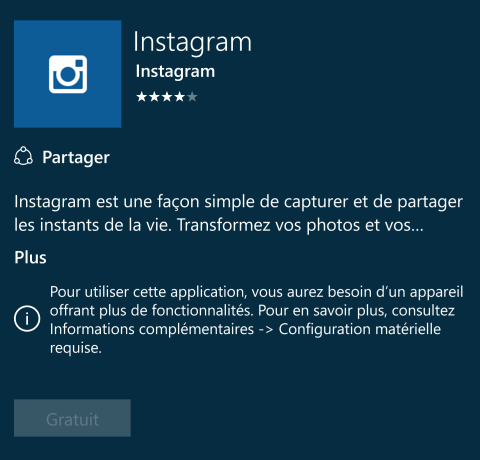This screenshot has height=460, width=480.
Task: Click the third rating star
Action: [x=167, y=97]
